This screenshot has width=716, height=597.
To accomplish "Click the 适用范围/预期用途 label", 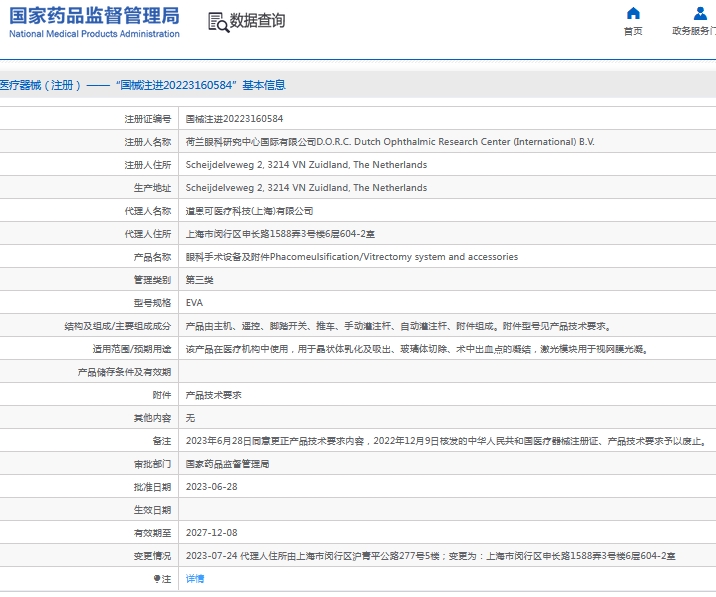I will (132, 349).
